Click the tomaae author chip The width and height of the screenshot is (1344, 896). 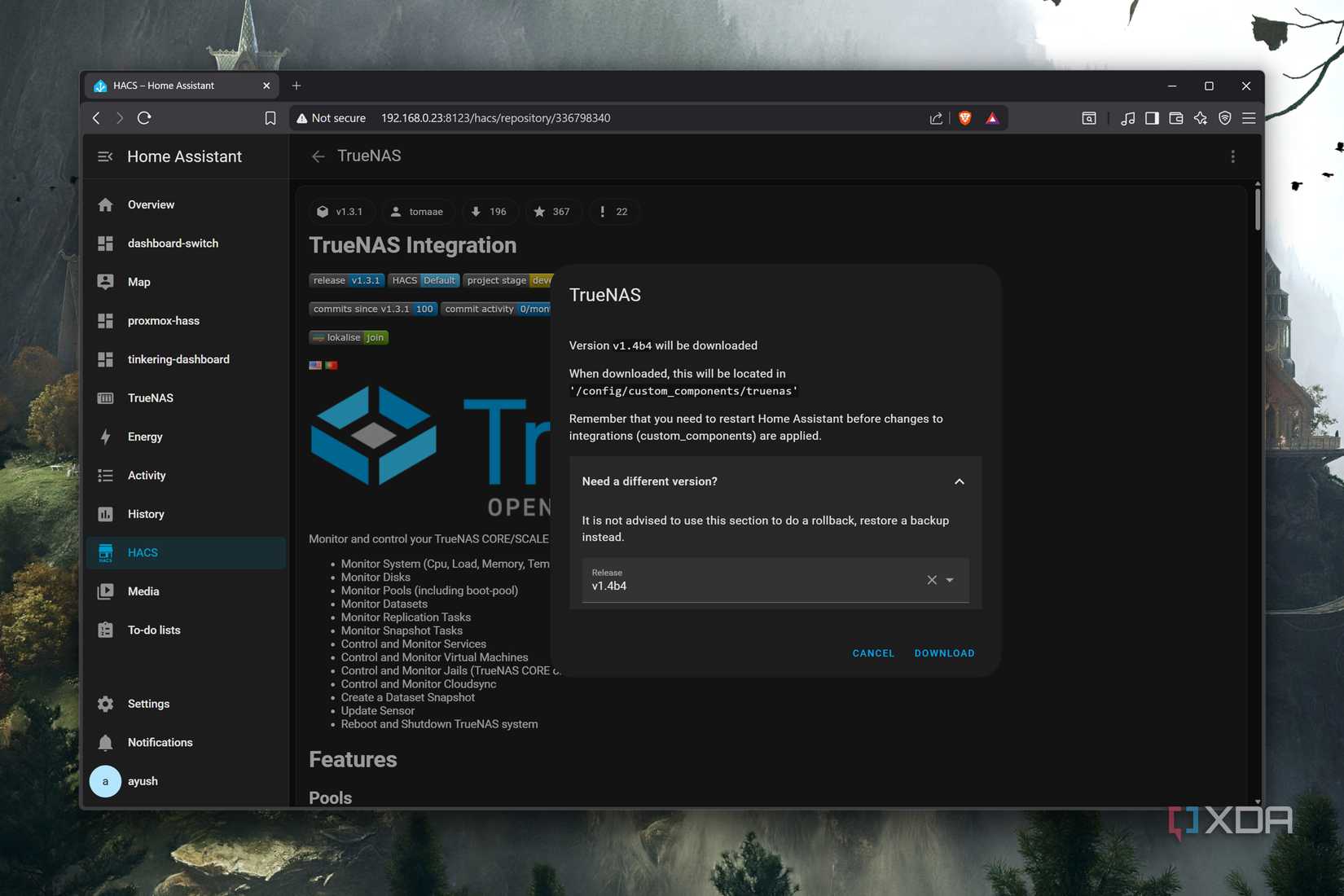[417, 212]
